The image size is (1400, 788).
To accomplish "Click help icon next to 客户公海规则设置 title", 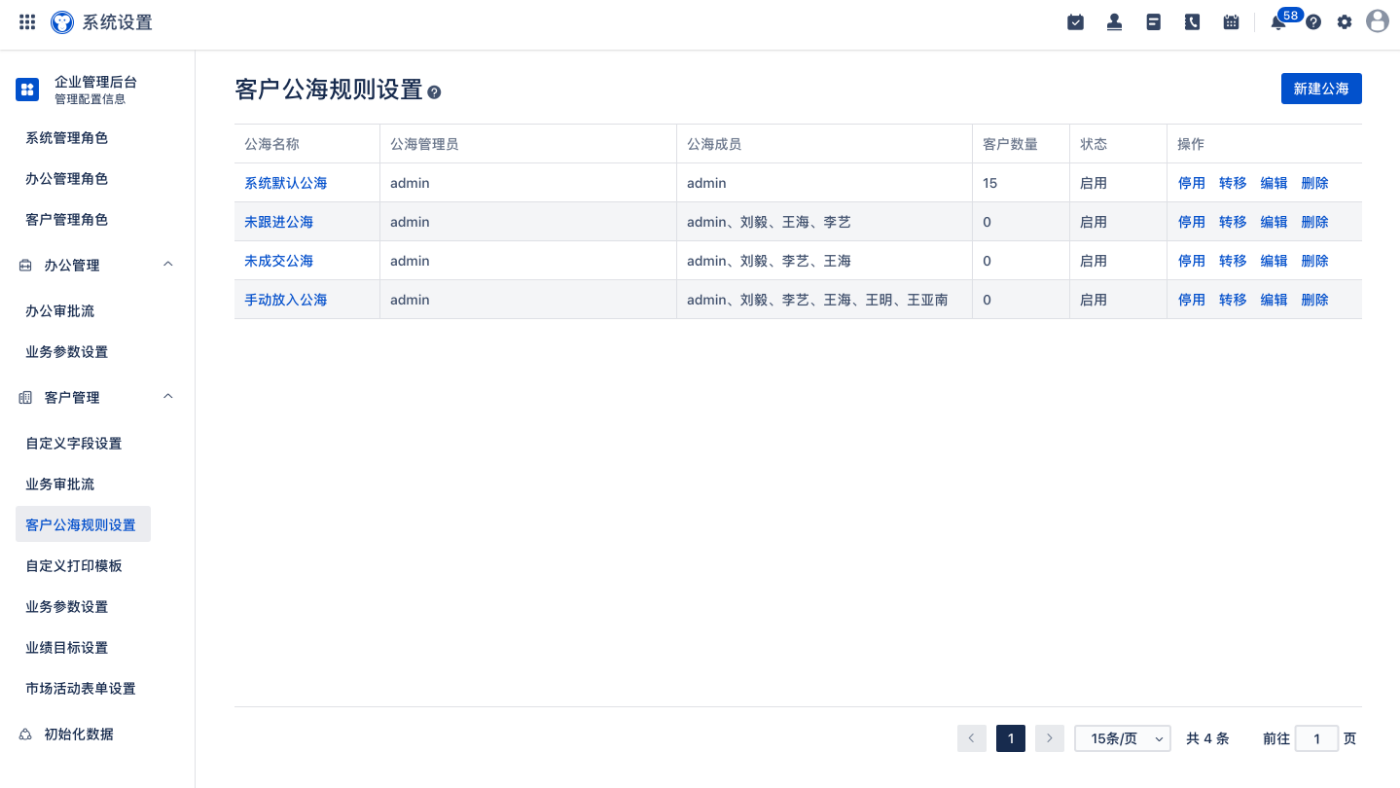I will 434,92.
